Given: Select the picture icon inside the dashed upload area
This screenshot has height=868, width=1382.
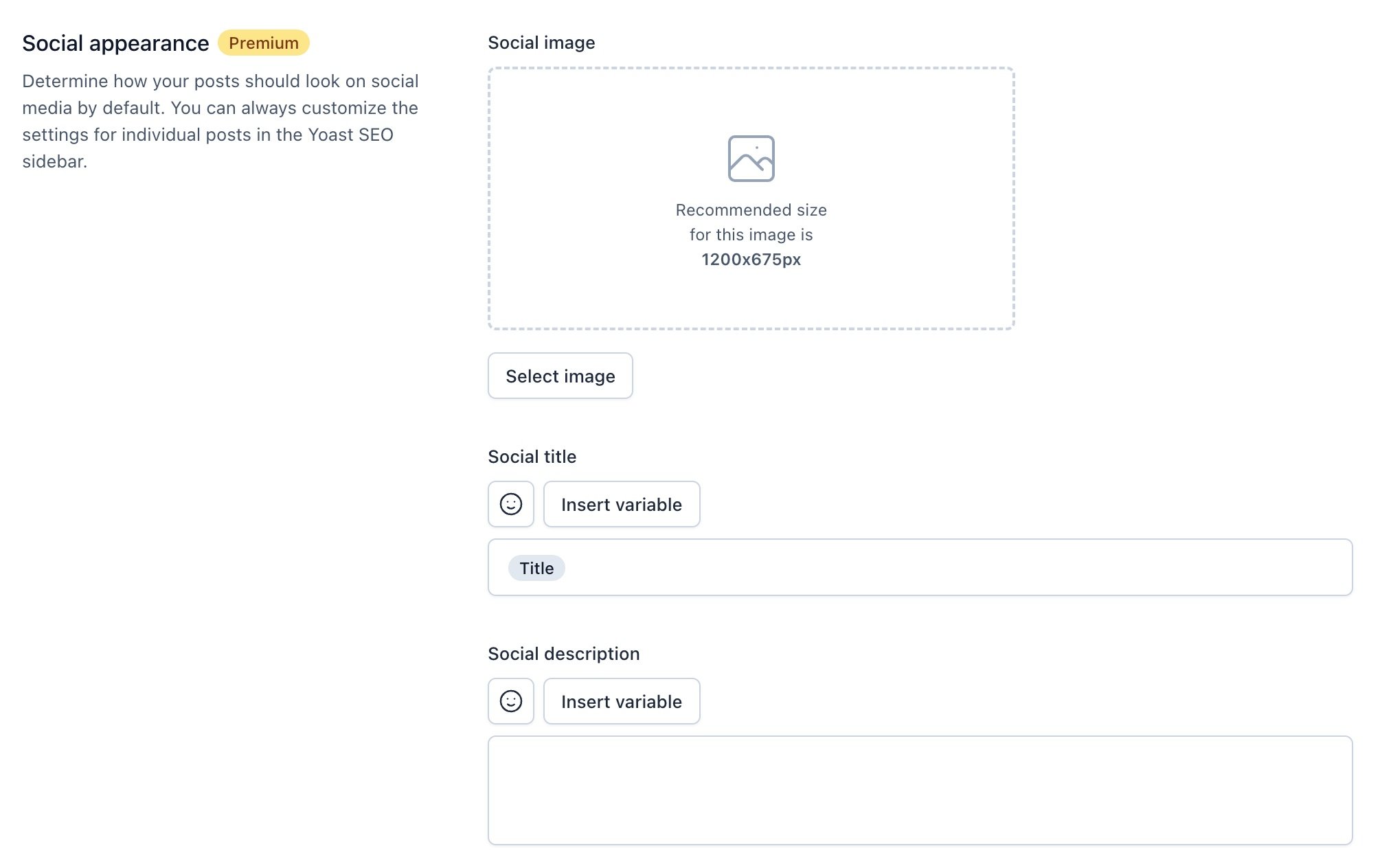Looking at the screenshot, I should point(751,157).
